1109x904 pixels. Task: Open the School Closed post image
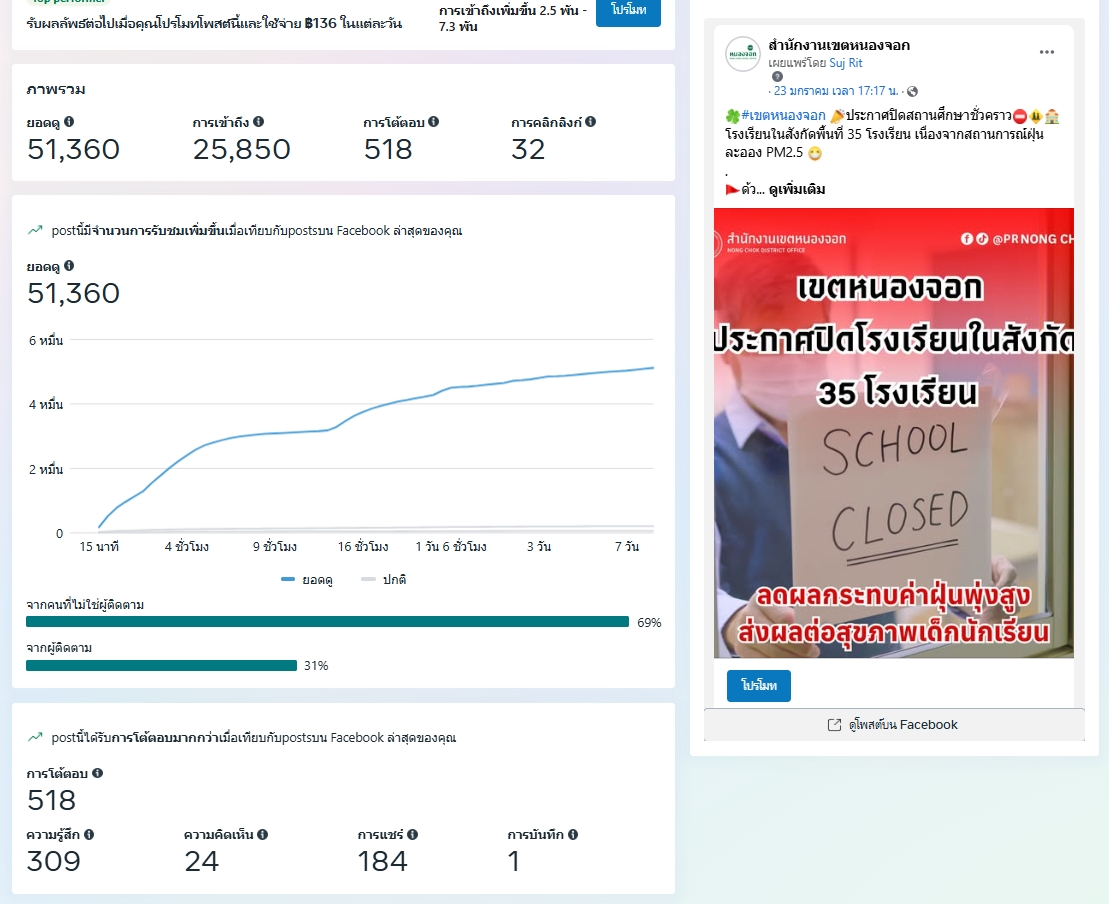pyautogui.click(x=893, y=433)
